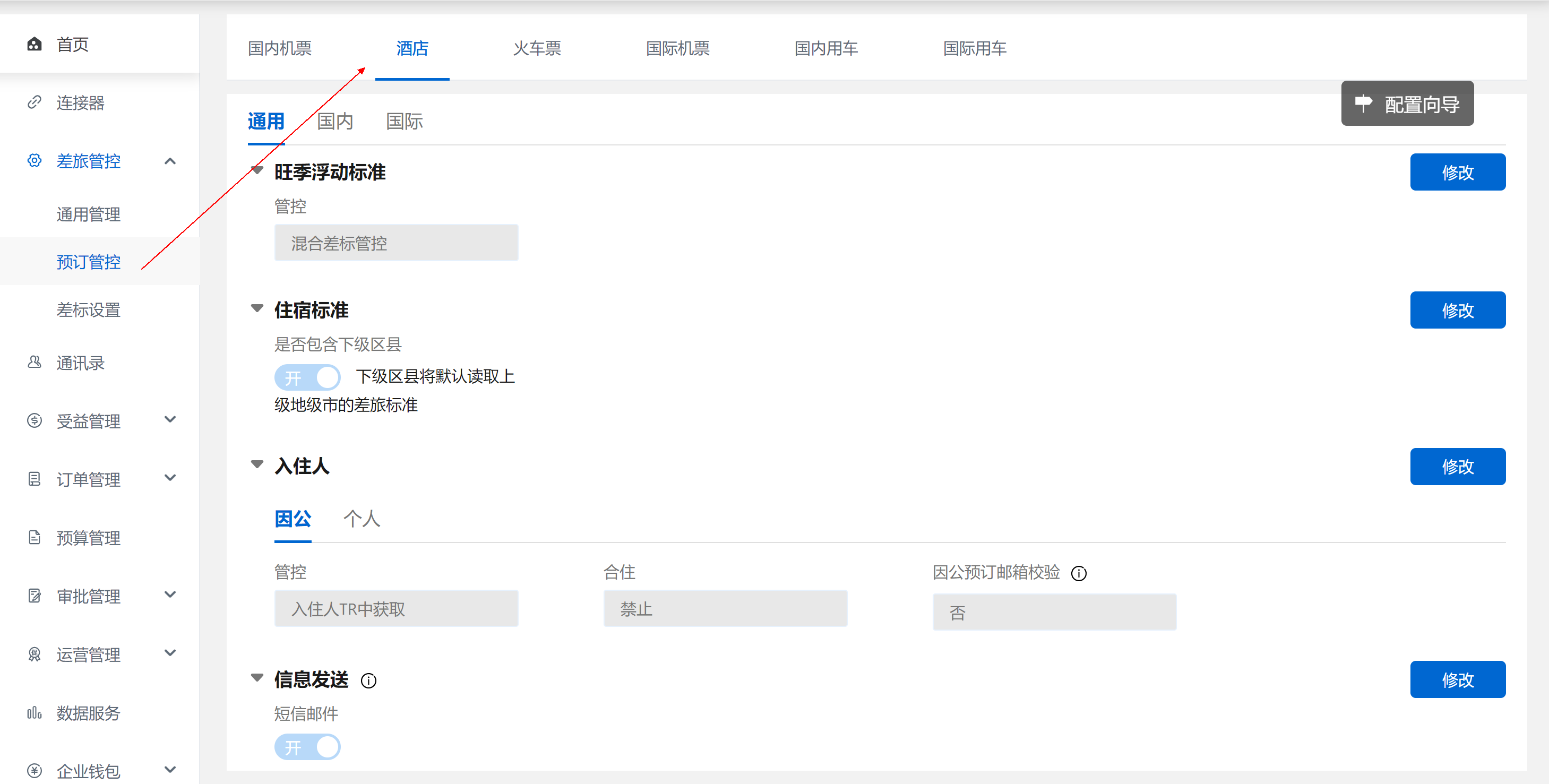Click the badge icon beside 运营管理

[x=35, y=654]
